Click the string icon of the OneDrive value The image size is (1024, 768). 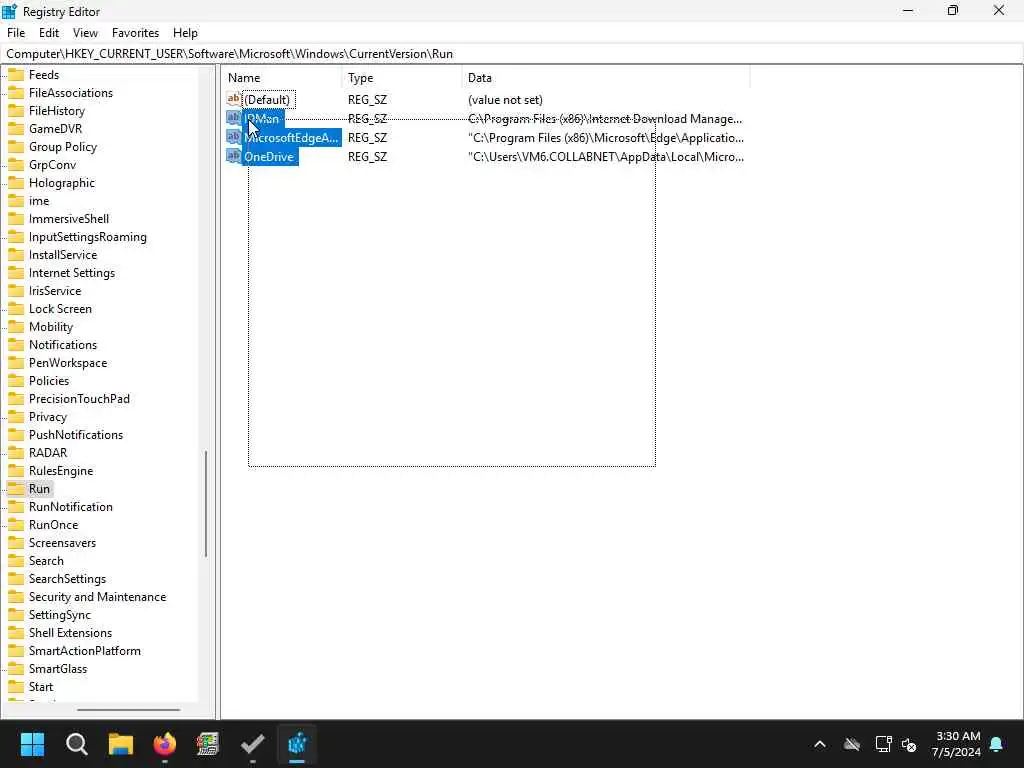(x=233, y=156)
